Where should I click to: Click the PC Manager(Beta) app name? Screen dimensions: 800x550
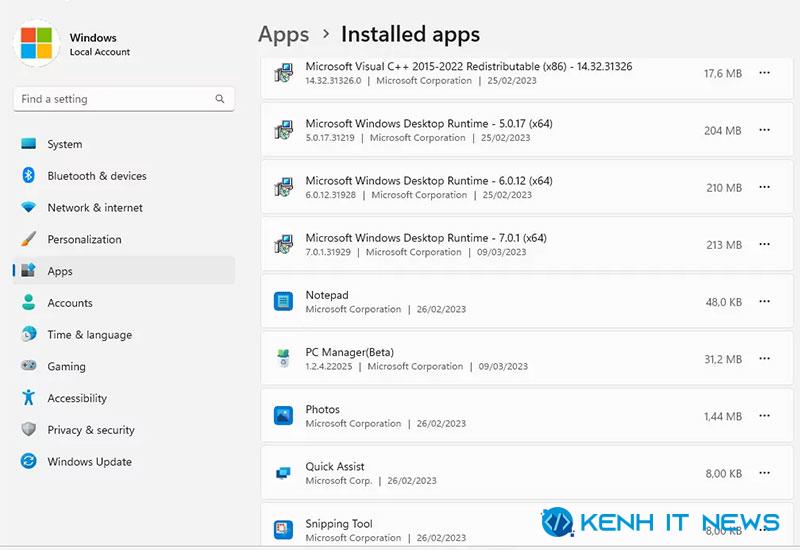(349, 352)
